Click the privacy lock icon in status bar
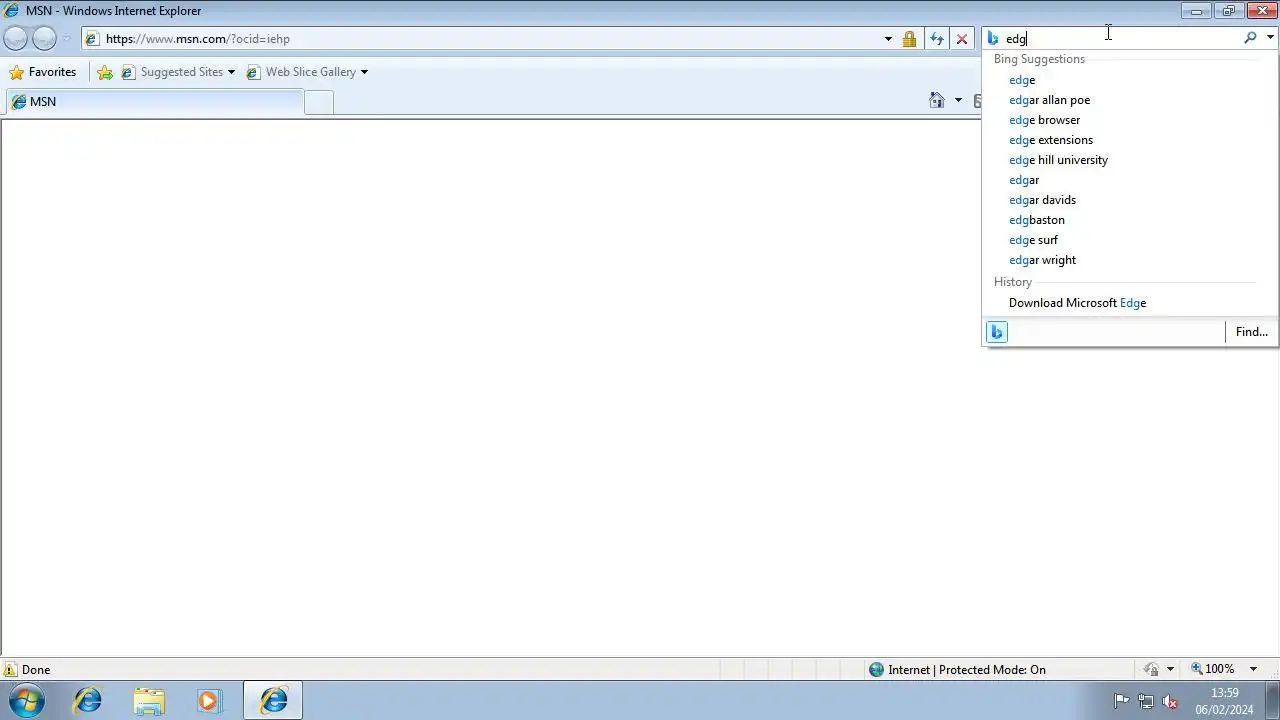Viewport: 1280px width, 720px height. click(1152, 670)
